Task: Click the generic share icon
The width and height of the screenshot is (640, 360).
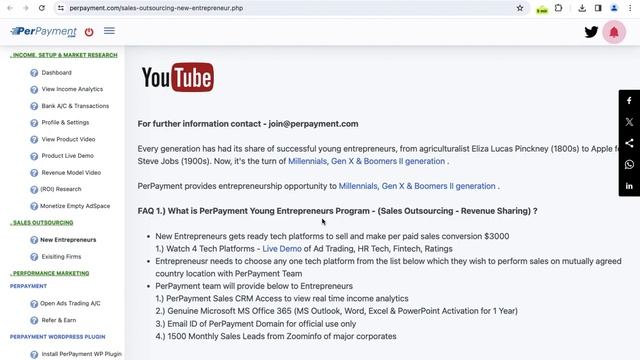Action: pos(629,143)
